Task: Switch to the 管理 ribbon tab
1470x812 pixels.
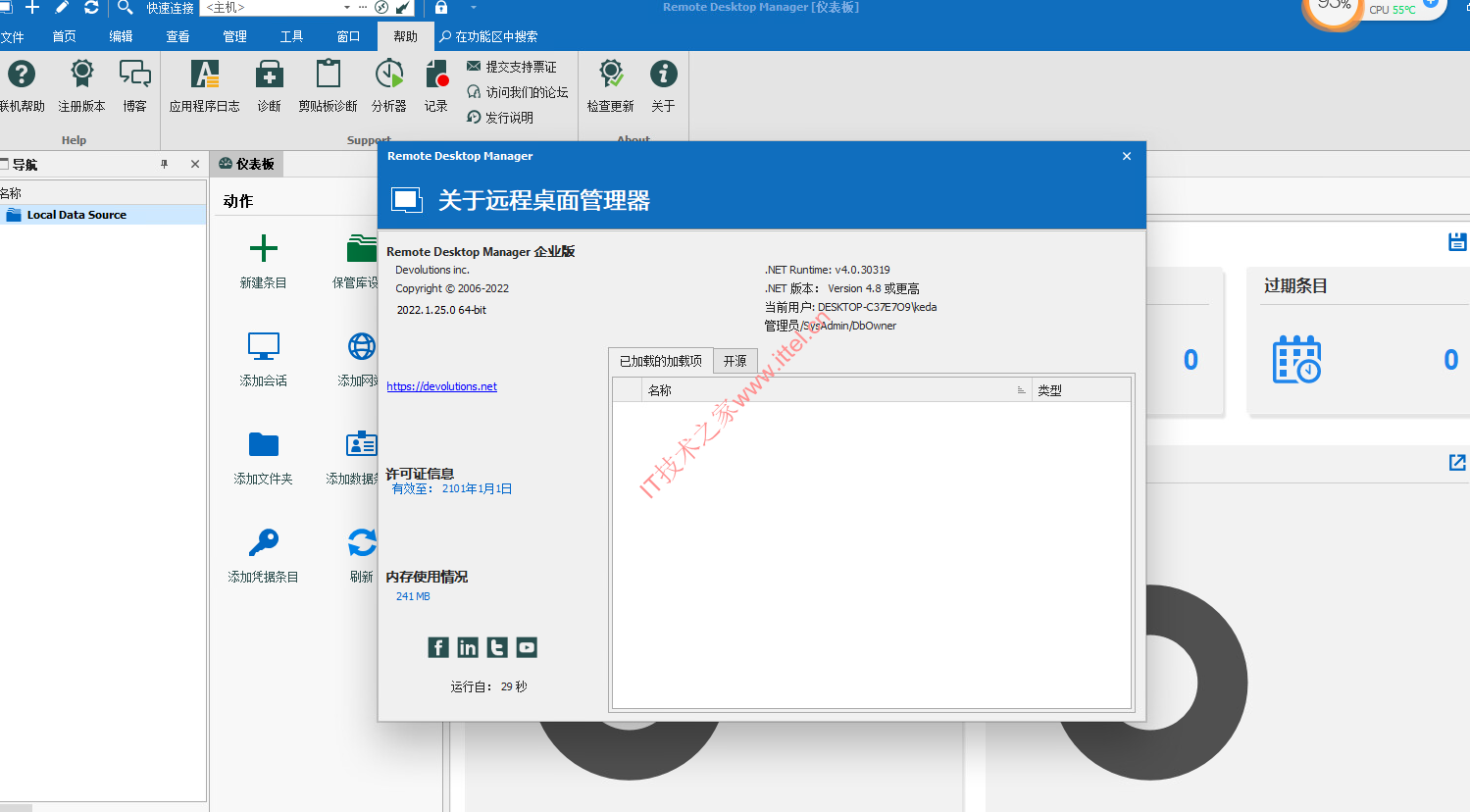Action: tap(234, 36)
